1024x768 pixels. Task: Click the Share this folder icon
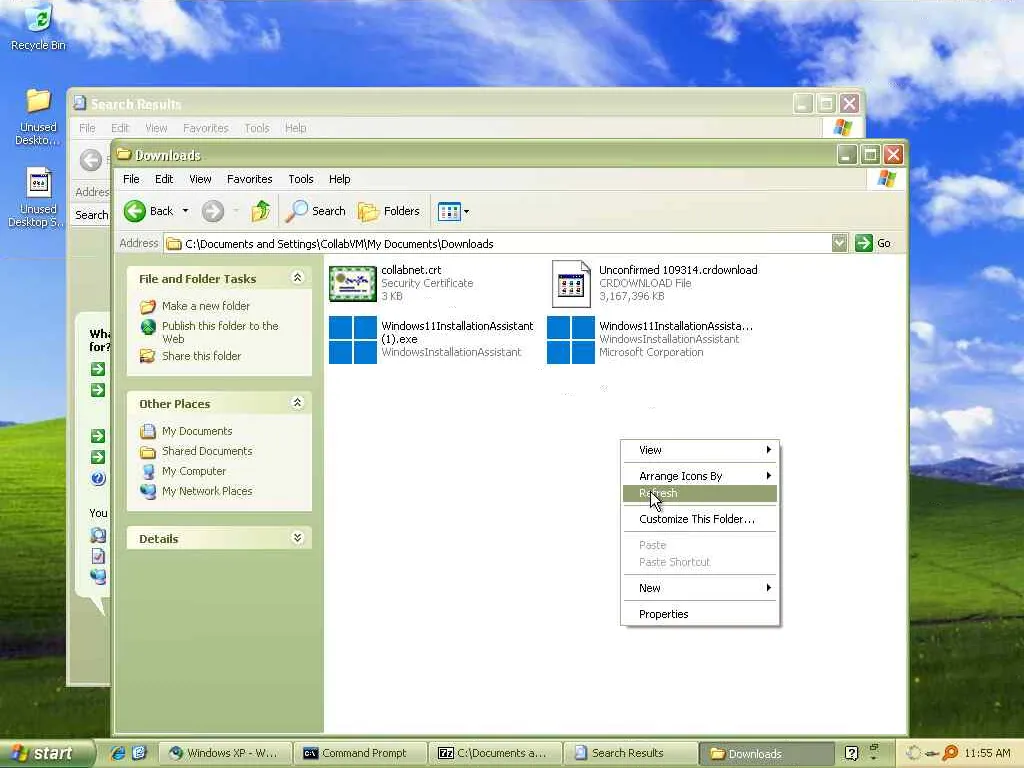148,356
